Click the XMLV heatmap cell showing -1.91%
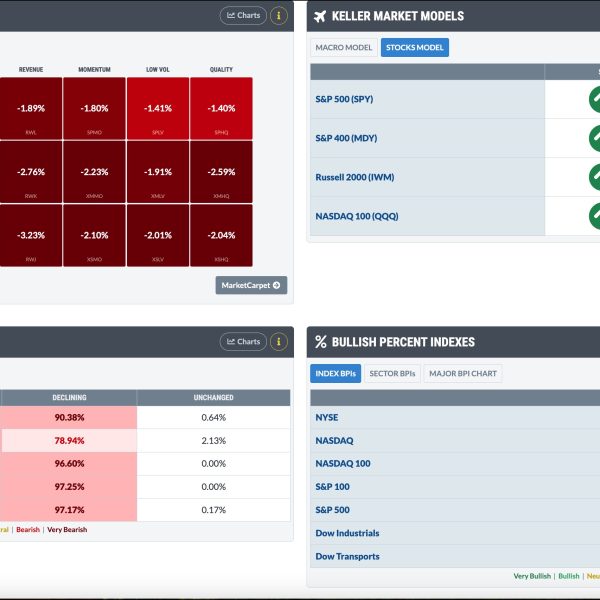Screen dimensions: 600x600 (x=158, y=172)
